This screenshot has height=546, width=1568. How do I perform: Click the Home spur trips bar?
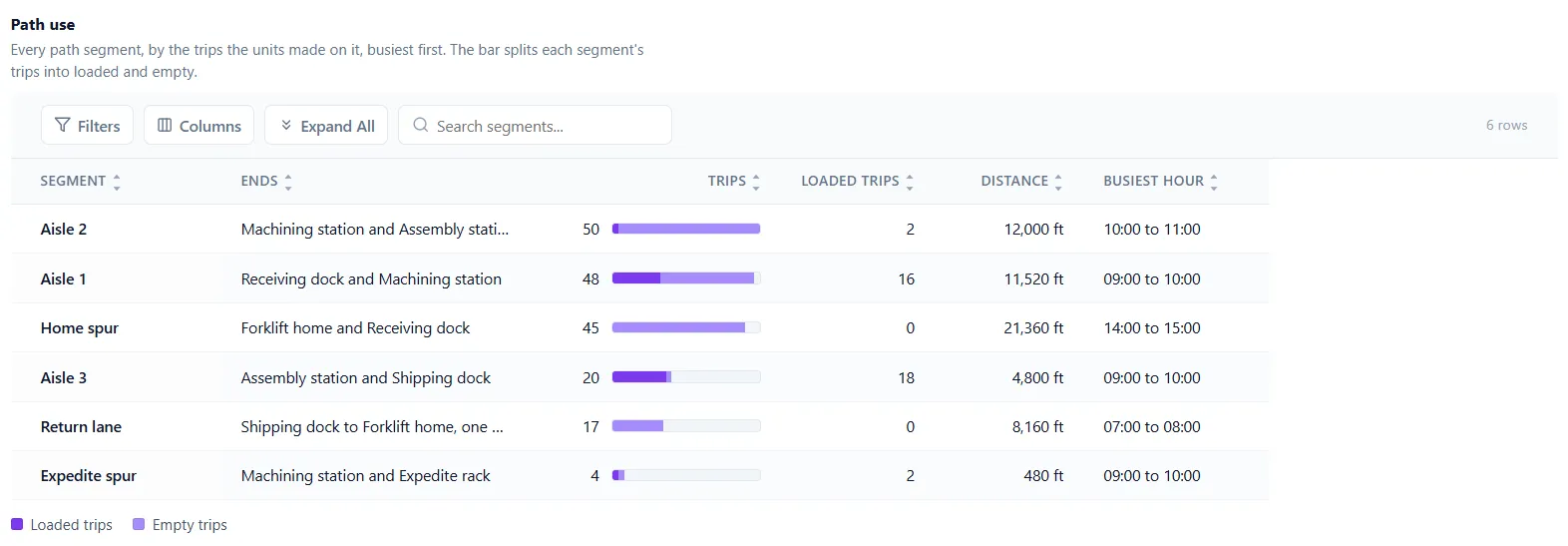point(686,327)
